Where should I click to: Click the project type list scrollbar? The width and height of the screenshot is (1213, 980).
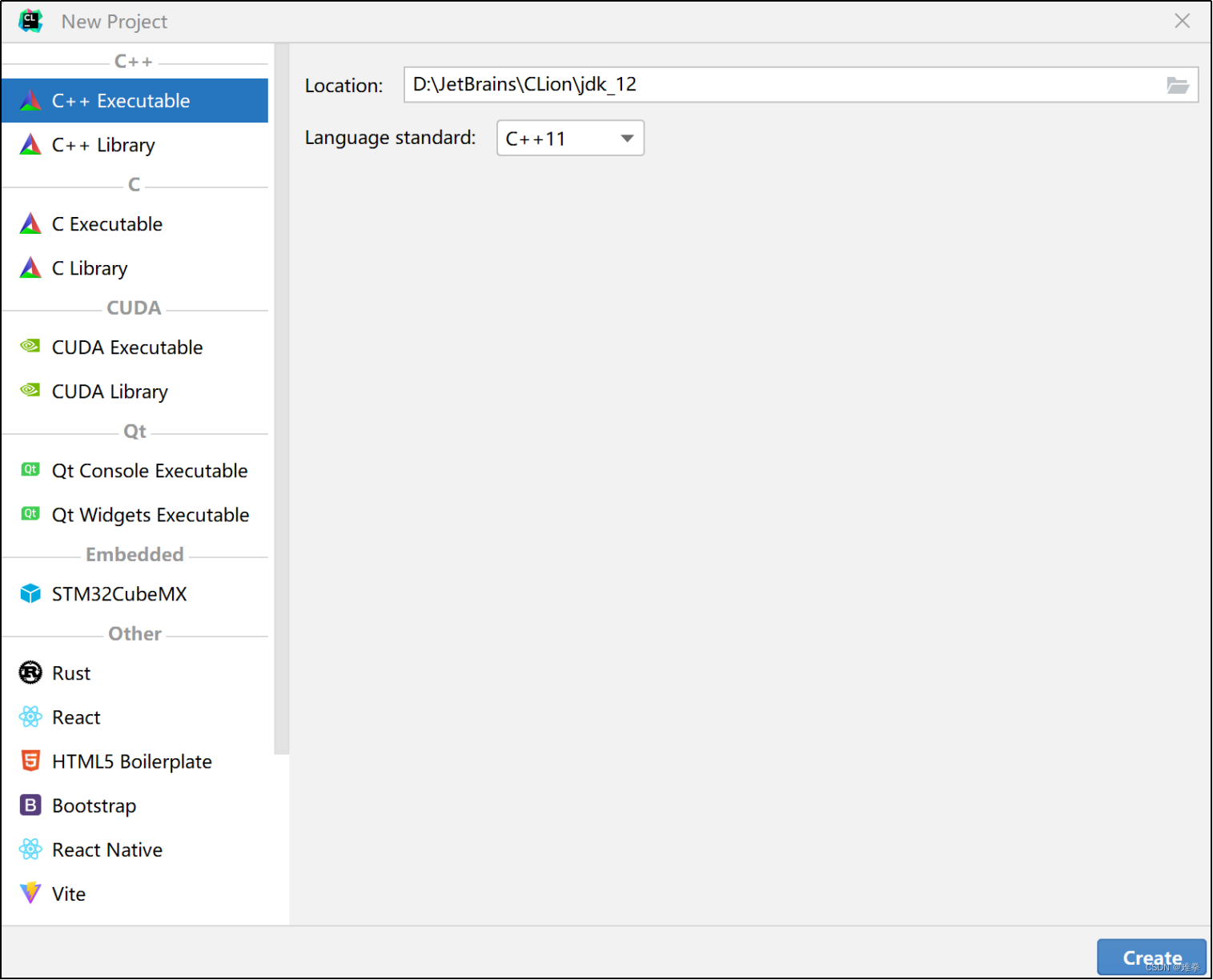[281, 399]
